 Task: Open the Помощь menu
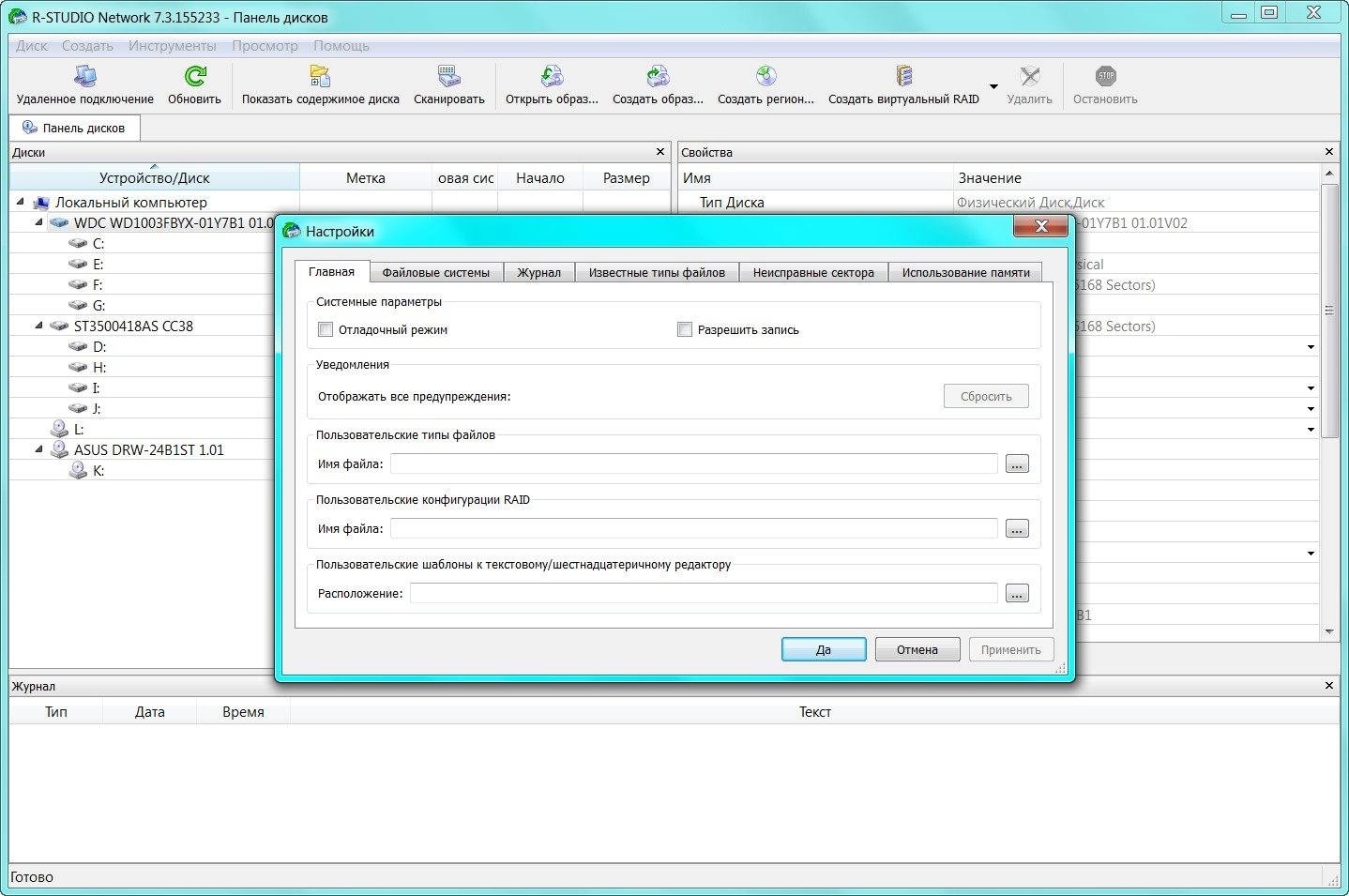pos(341,46)
